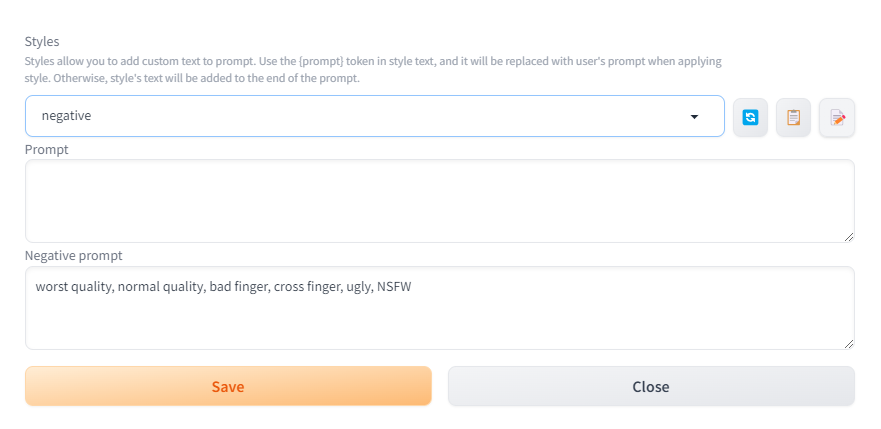Click the clipboard apply-style icon
The height and width of the screenshot is (429, 881).
(793, 117)
